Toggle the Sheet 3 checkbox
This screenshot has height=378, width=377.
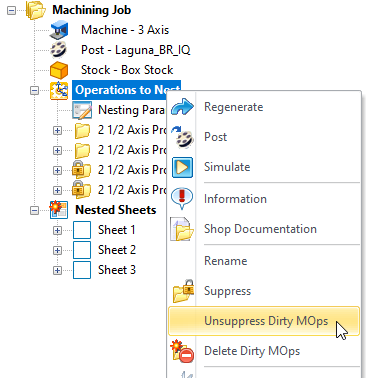click(82, 270)
